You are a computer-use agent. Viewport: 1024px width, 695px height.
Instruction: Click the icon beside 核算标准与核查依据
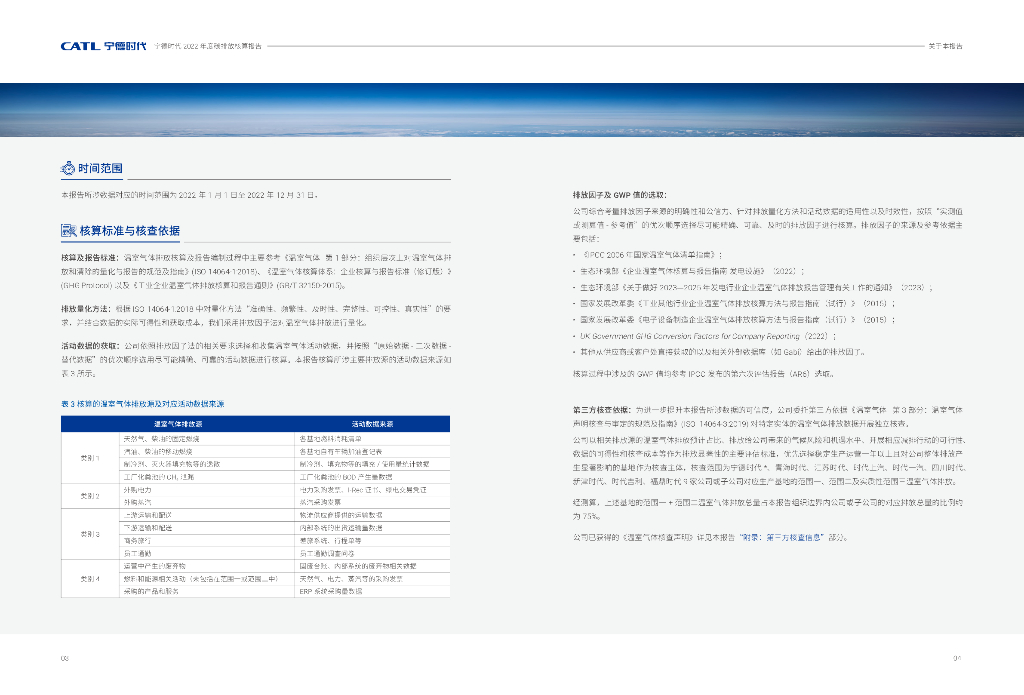[68, 231]
